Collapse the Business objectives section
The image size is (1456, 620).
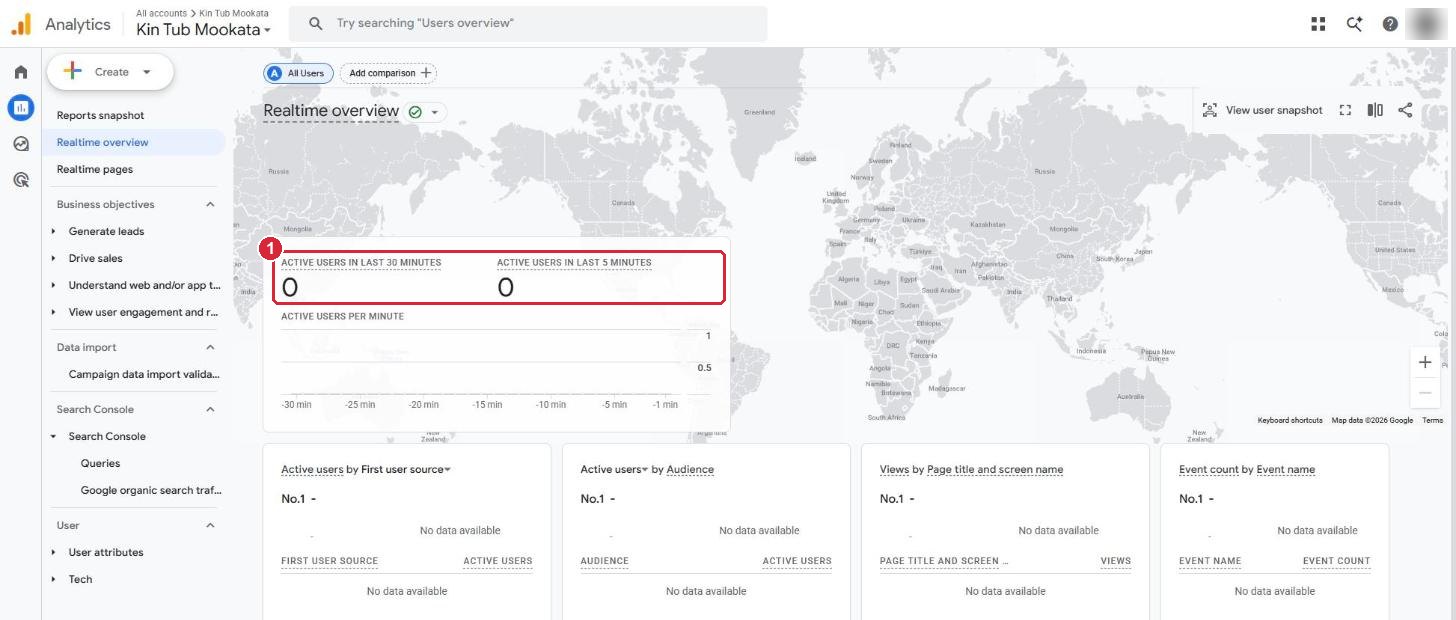[210, 204]
